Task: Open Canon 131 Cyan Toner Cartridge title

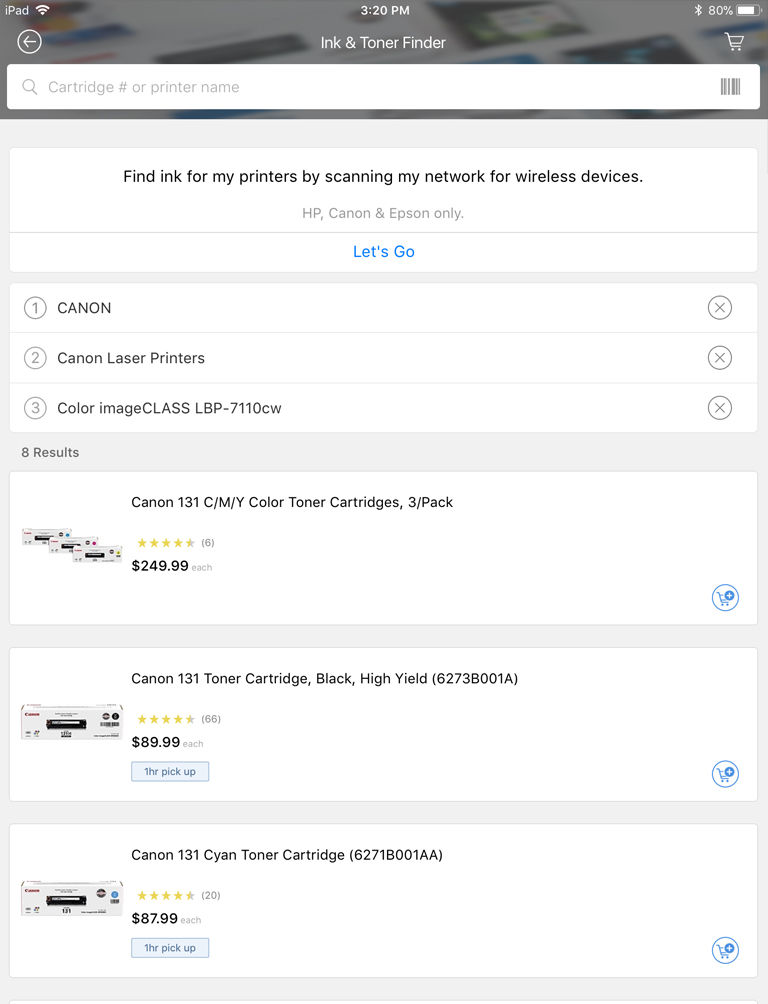Action: 287,855
